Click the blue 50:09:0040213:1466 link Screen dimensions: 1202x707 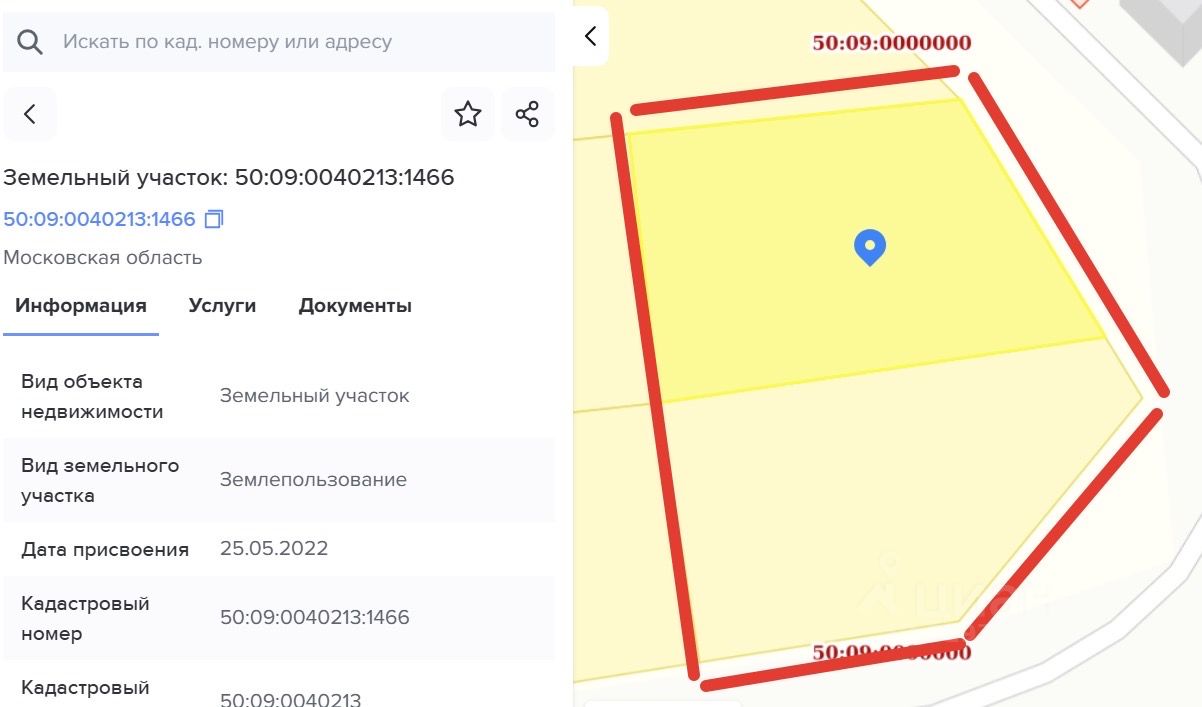point(99,219)
